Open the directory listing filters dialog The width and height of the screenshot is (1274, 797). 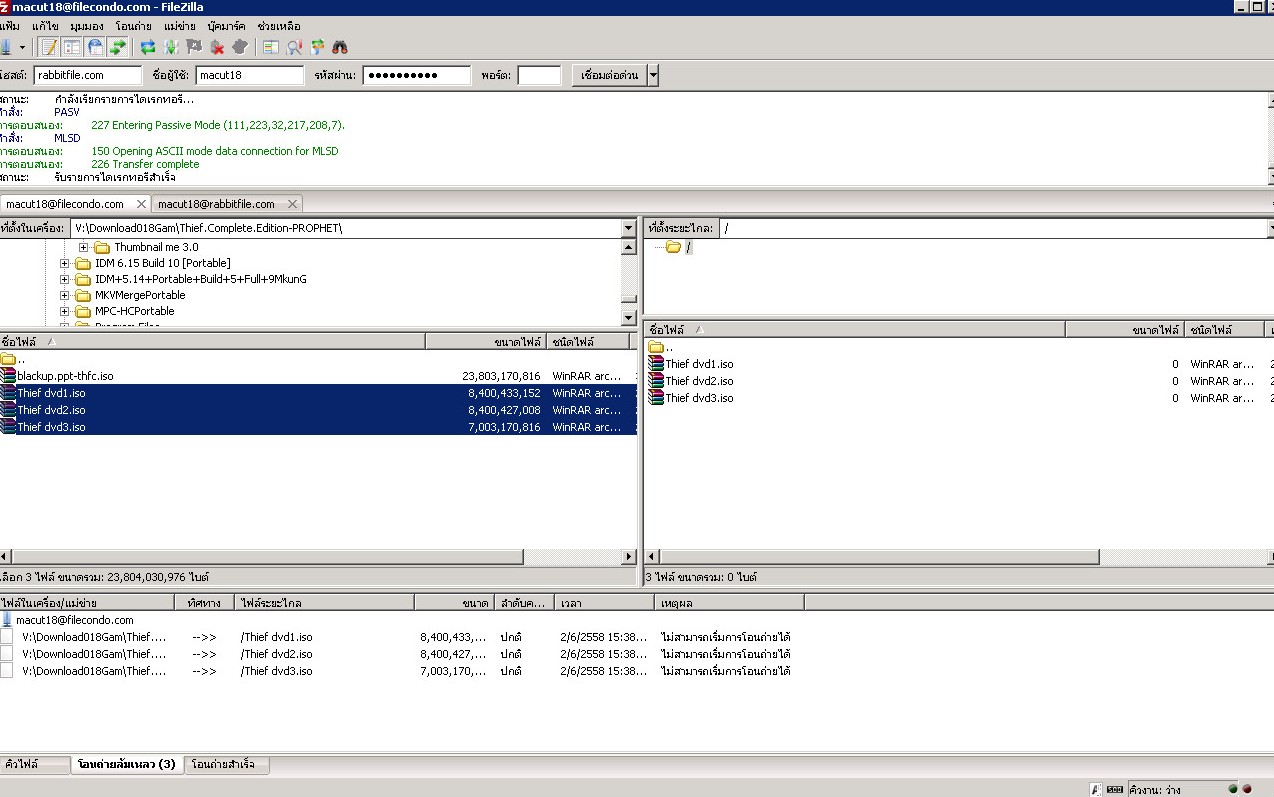(x=271, y=47)
